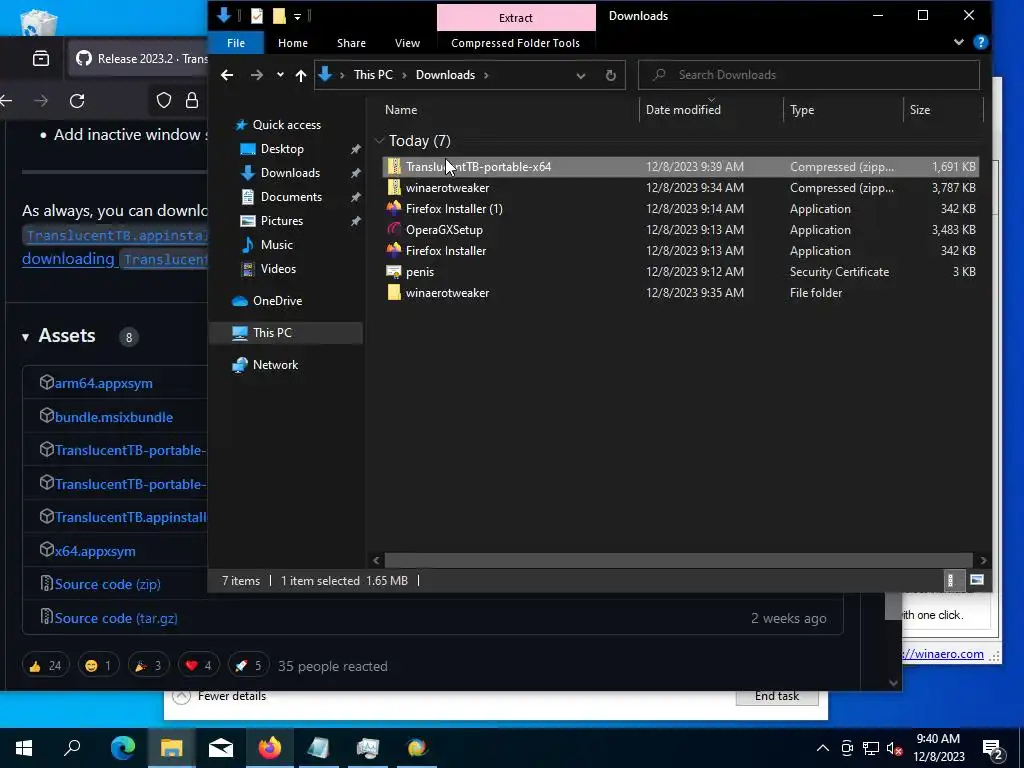Download arm64.appxsym asset in browser
Screen dimensions: 1024x768
103,383
